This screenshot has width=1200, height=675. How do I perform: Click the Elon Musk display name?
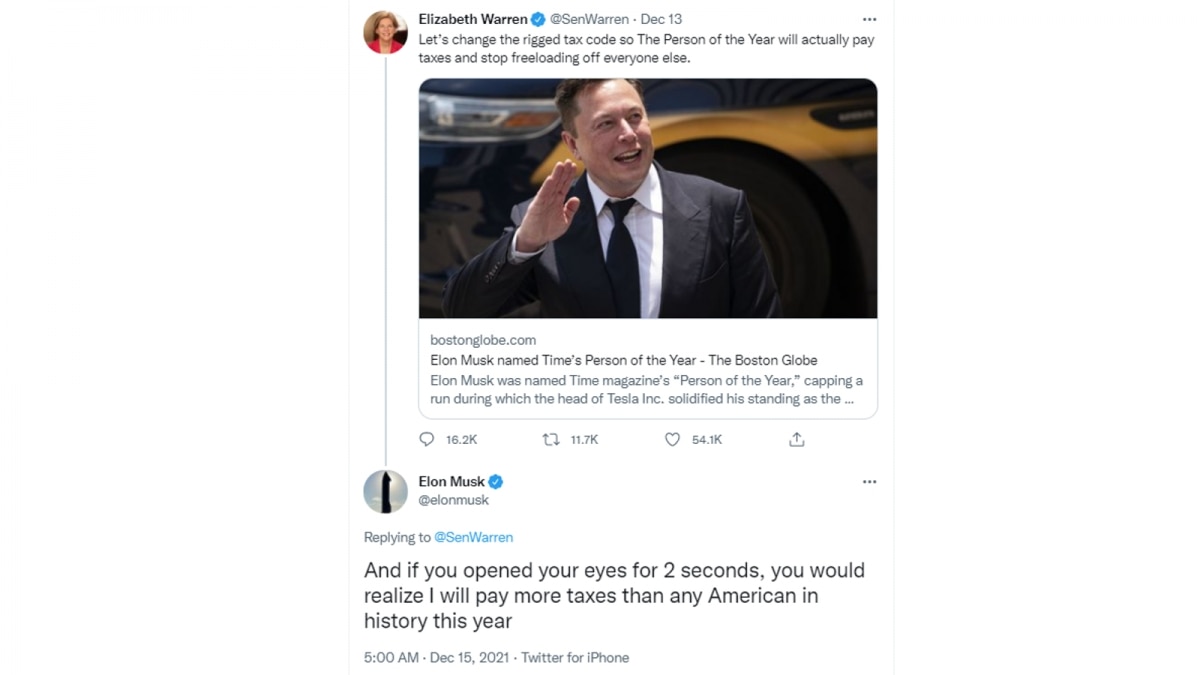click(x=451, y=482)
